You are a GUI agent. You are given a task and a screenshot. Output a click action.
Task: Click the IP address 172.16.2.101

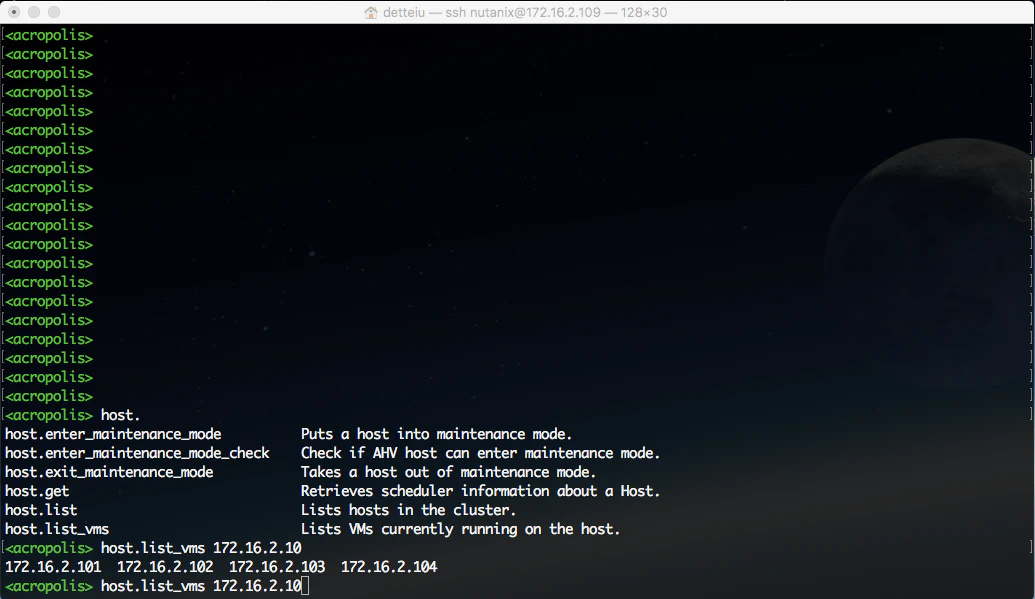click(53, 567)
